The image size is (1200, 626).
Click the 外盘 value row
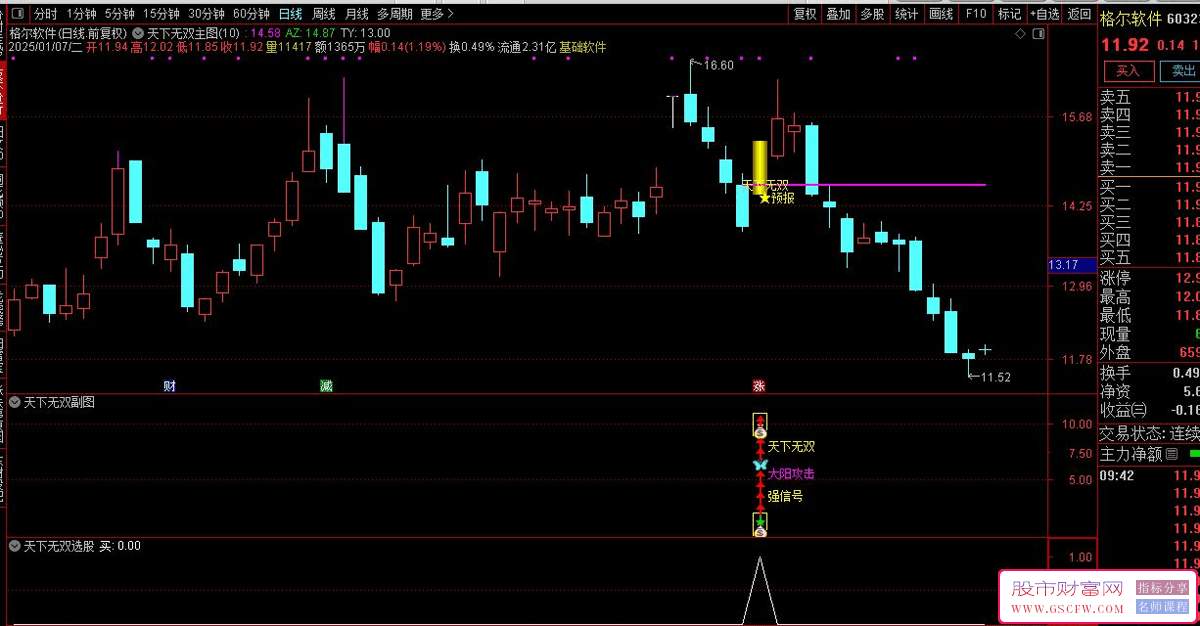1149,352
